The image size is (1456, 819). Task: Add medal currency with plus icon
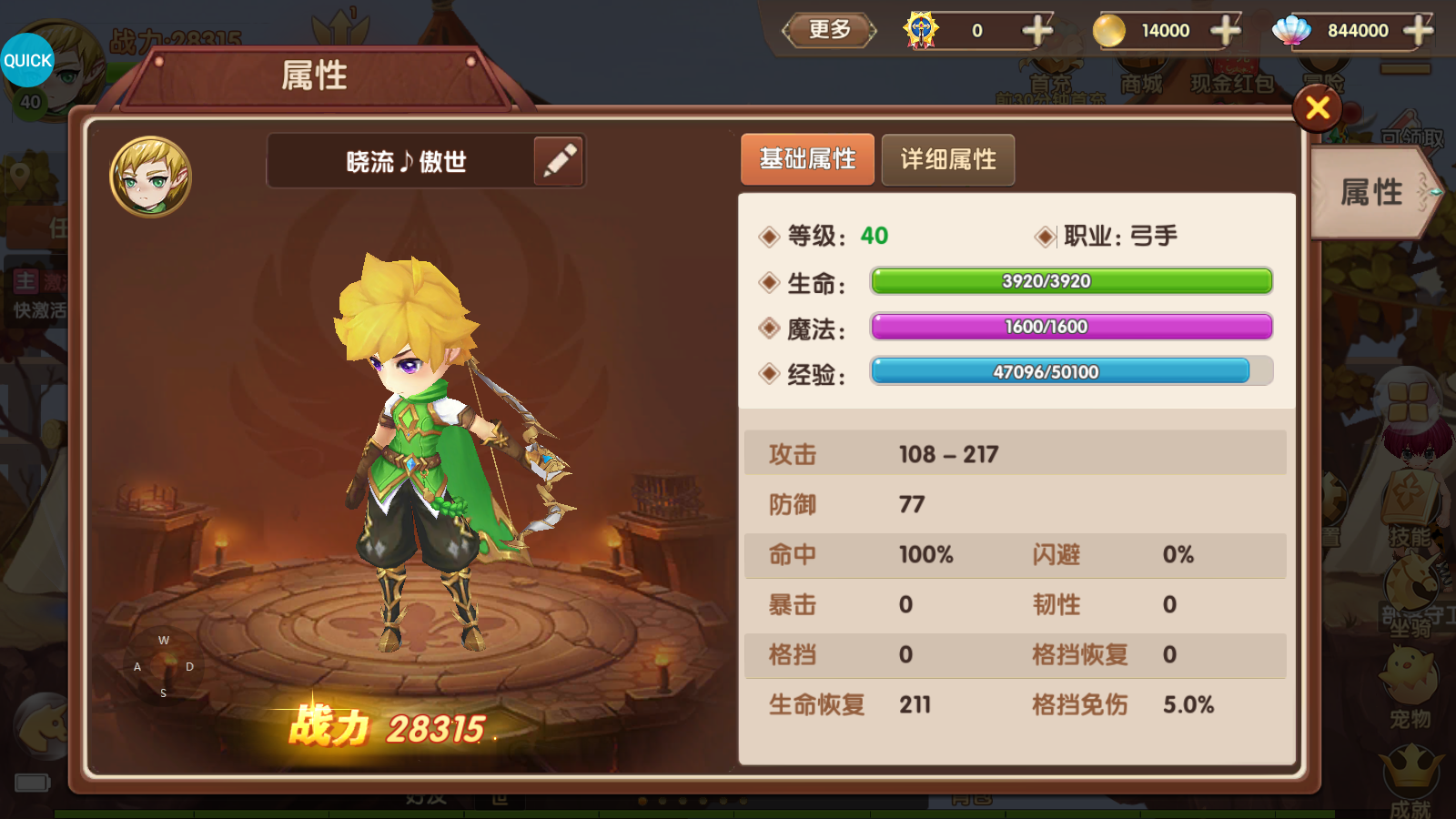pos(1037,30)
